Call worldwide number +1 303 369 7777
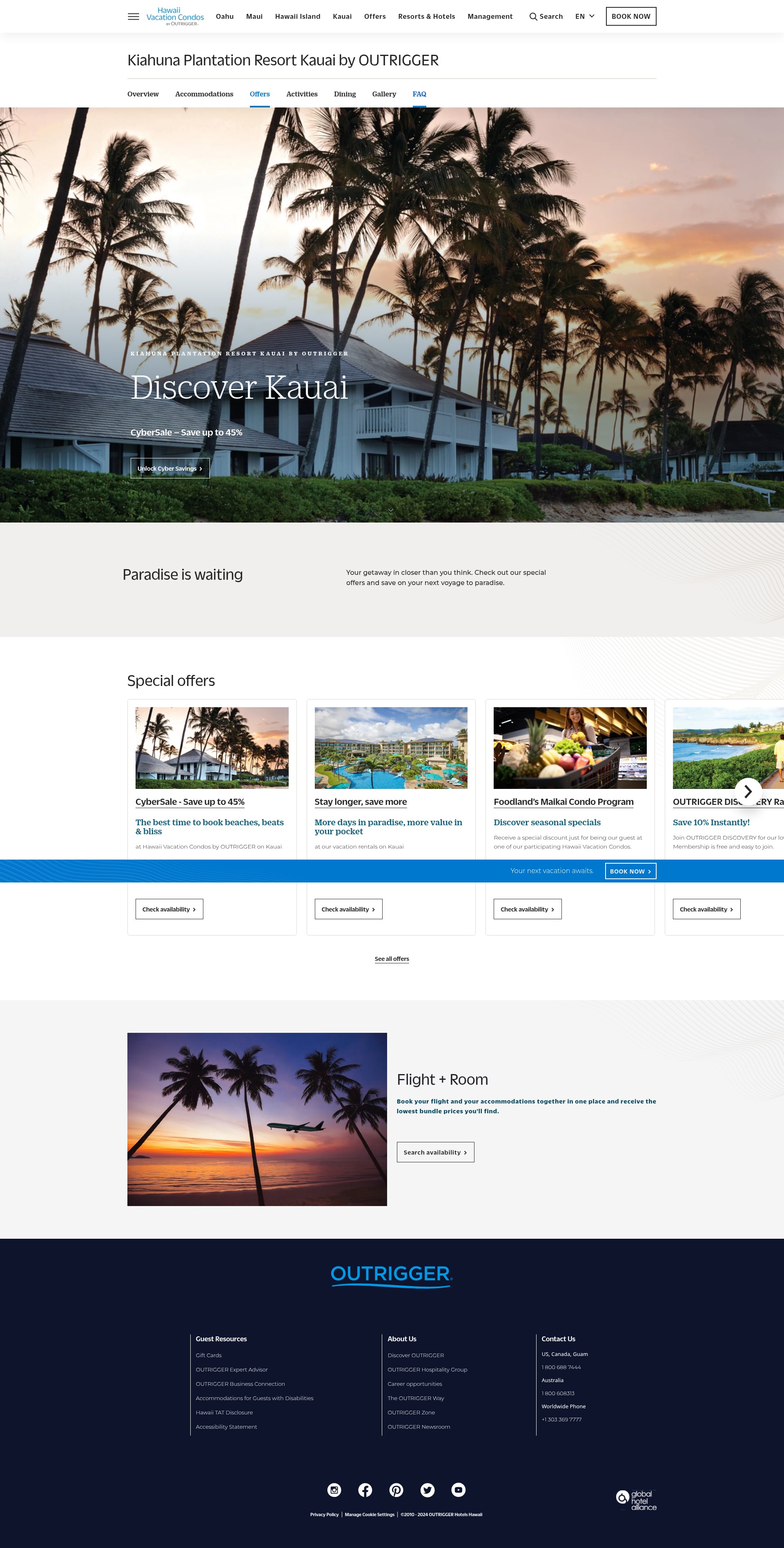Viewport: 784px width, 1548px height. [x=562, y=1419]
